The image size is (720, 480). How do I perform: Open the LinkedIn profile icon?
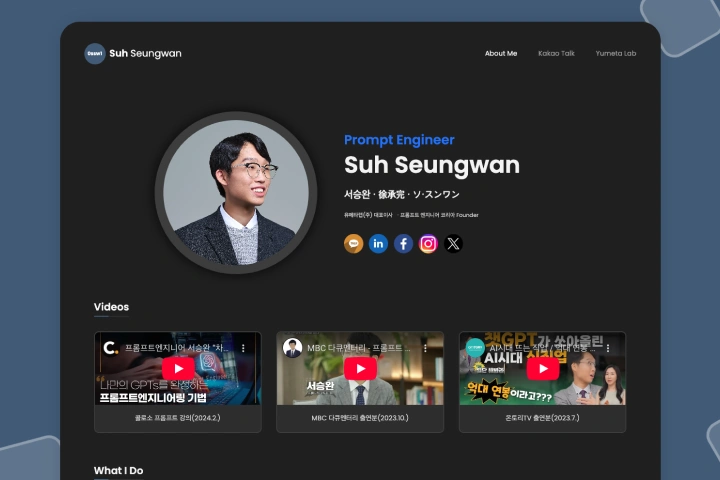378,243
